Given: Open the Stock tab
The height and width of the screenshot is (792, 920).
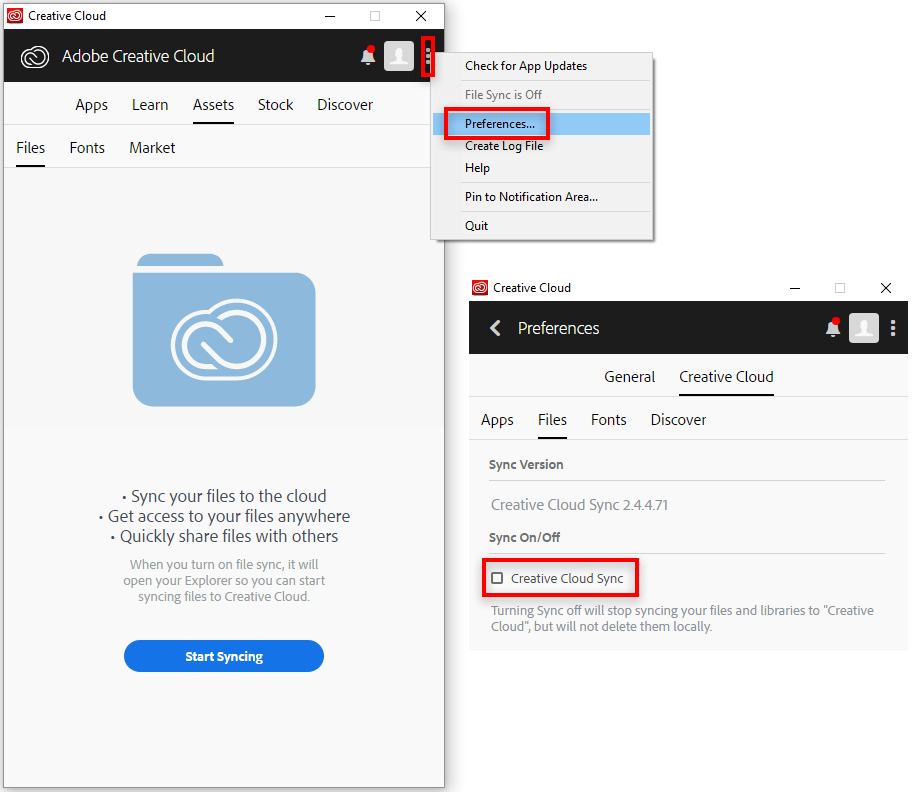Looking at the screenshot, I should pyautogui.click(x=276, y=105).
